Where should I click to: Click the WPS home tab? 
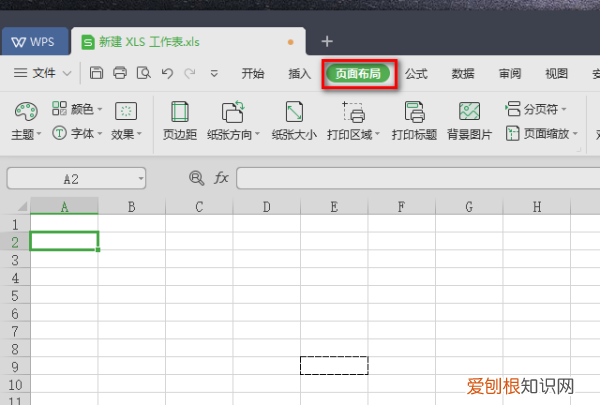pos(34,41)
